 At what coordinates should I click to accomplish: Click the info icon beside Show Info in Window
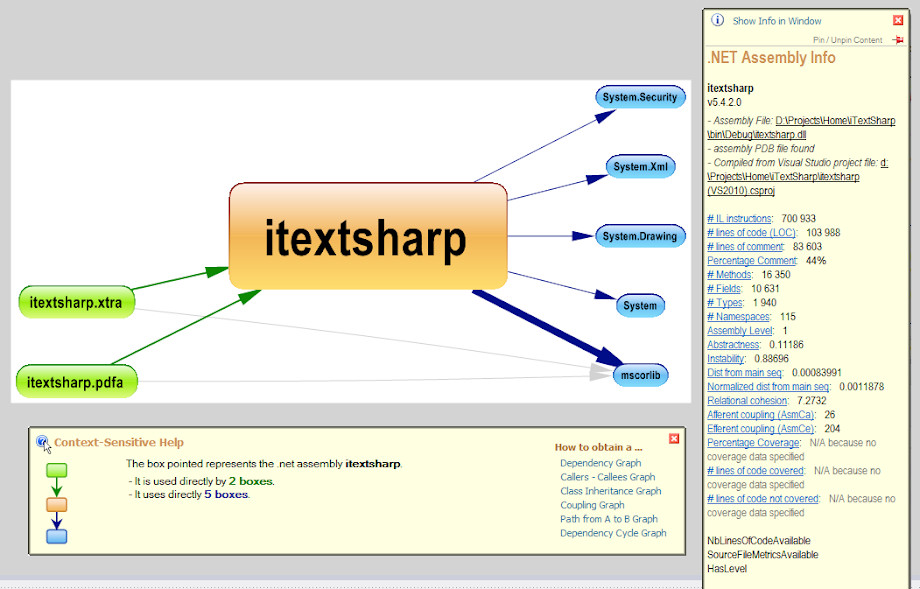coord(717,20)
